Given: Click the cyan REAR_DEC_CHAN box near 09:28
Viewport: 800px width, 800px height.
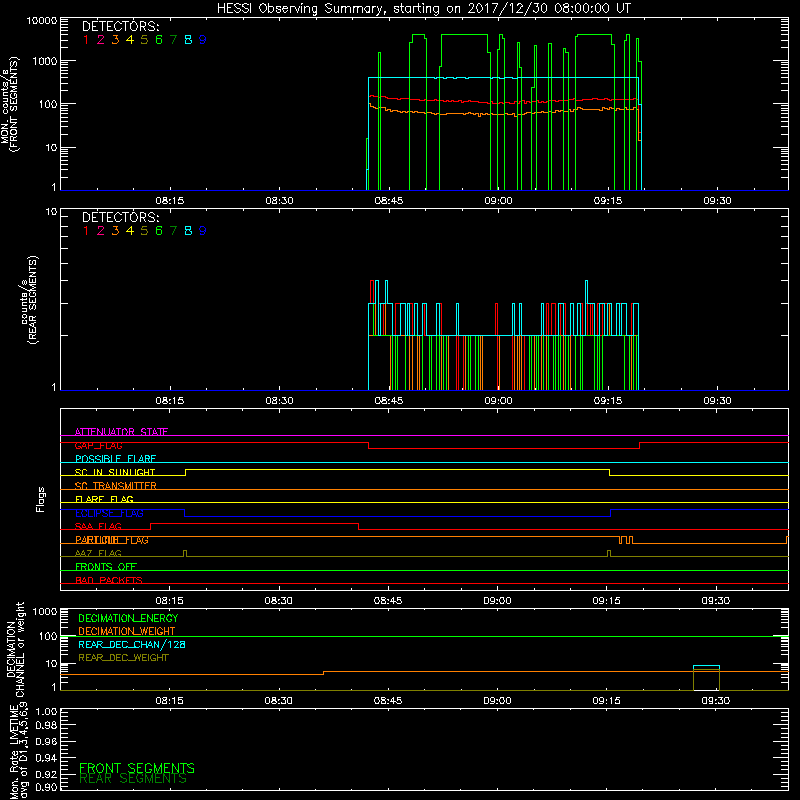Looking at the screenshot, I should point(706,669).
